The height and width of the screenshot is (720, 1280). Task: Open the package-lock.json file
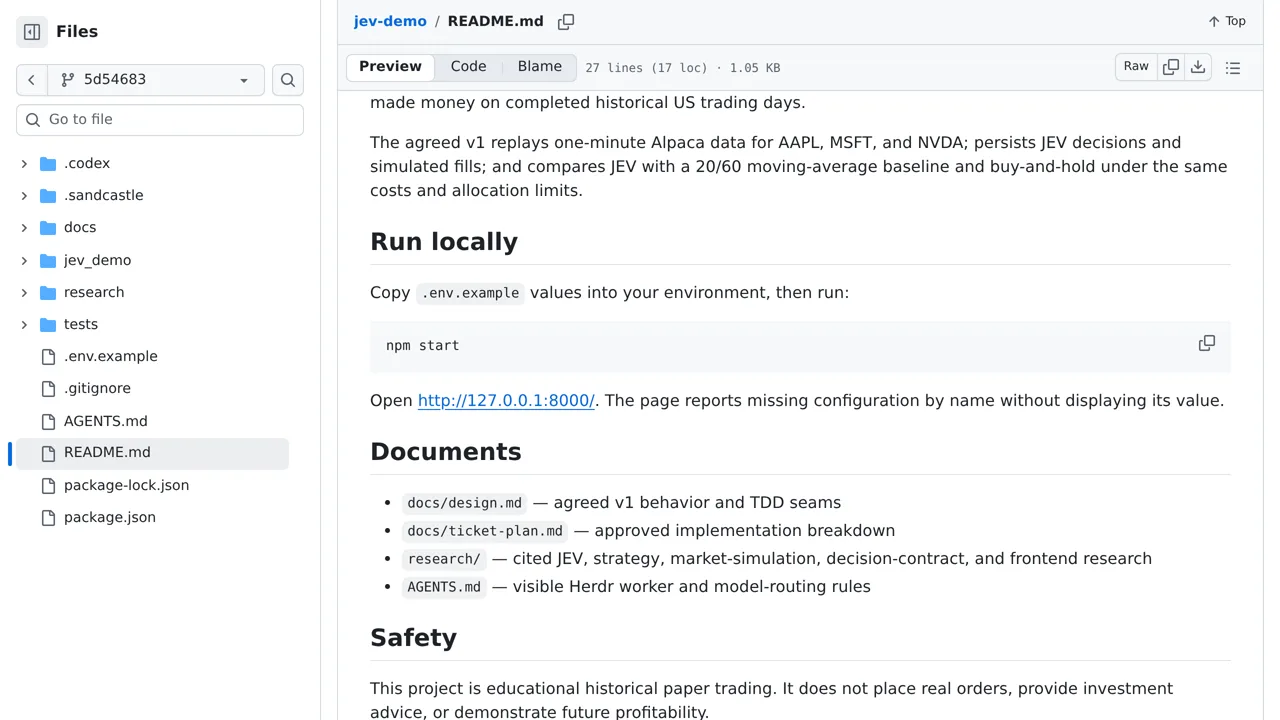[x=126, y=485]
